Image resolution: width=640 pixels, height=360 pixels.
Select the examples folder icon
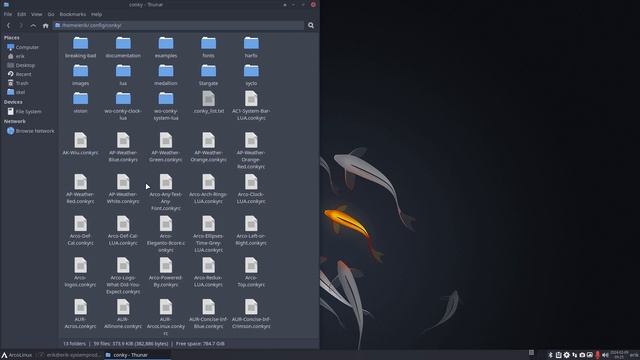(x=166, y=43)
